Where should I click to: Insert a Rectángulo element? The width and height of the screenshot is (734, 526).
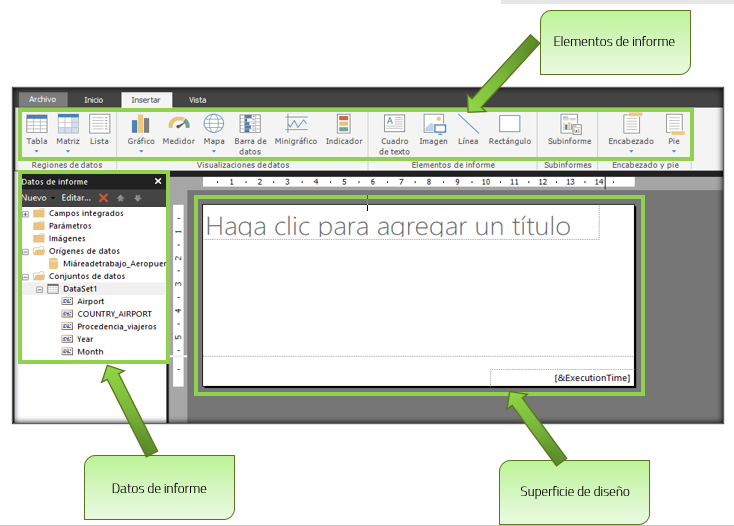pyautogui.click(x=510, y=130)
